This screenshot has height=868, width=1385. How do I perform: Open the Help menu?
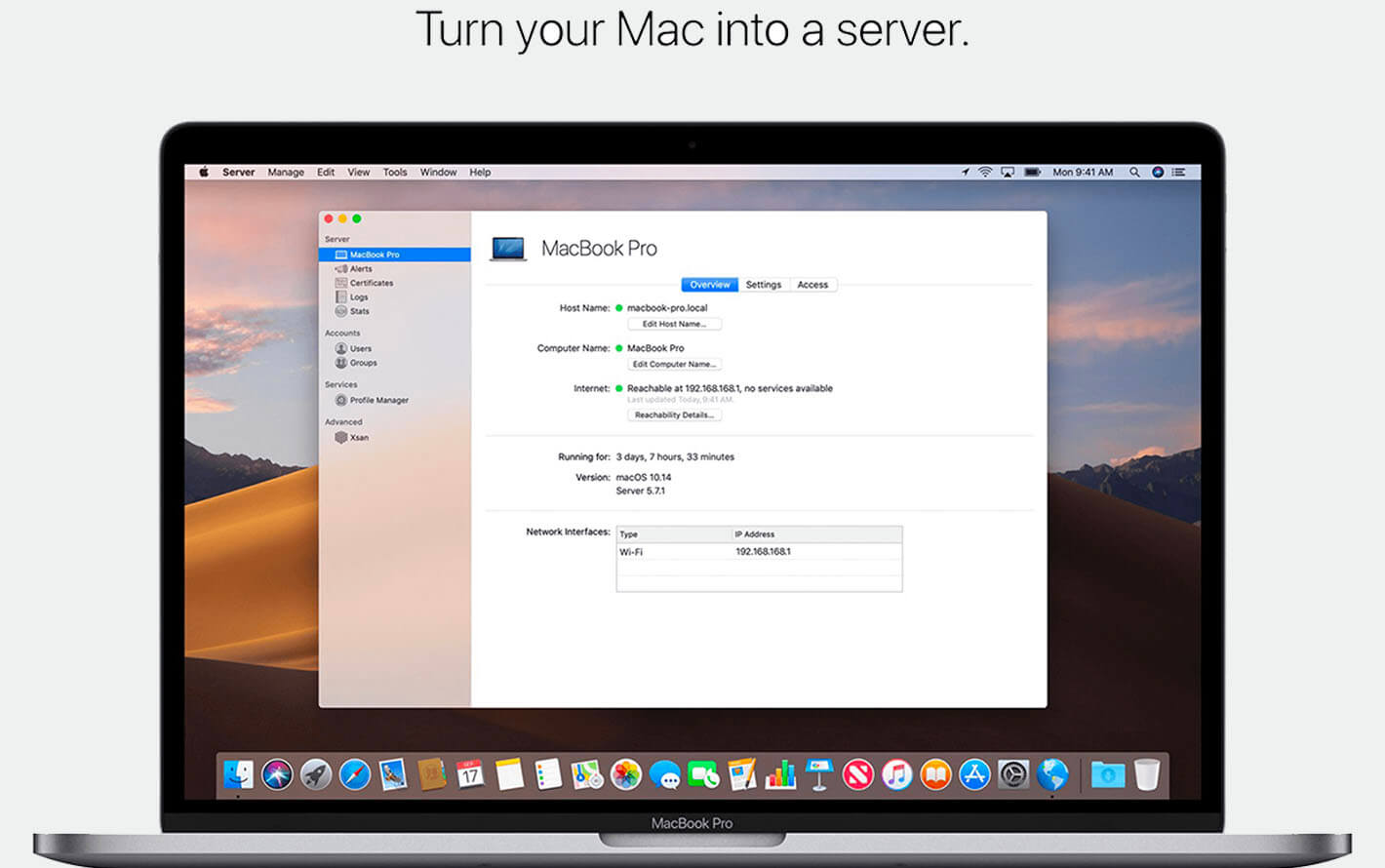point(480,172)
